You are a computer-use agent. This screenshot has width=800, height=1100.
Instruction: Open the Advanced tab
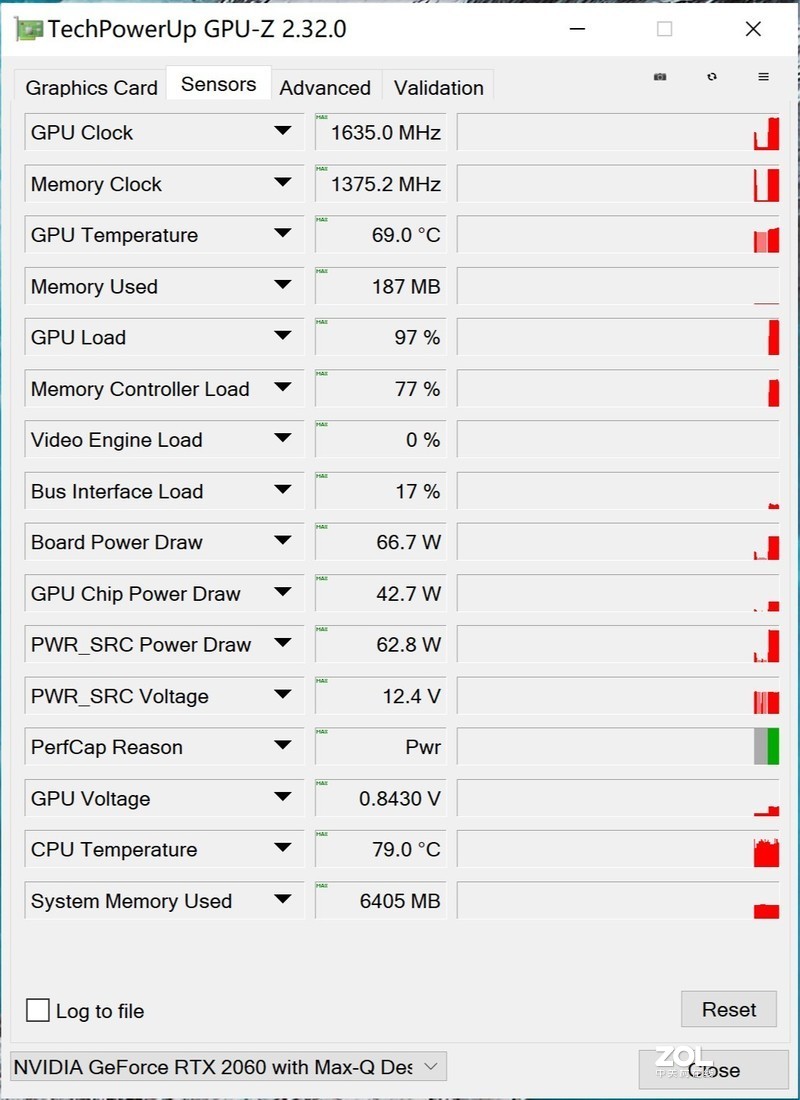(x=325, y=88)
